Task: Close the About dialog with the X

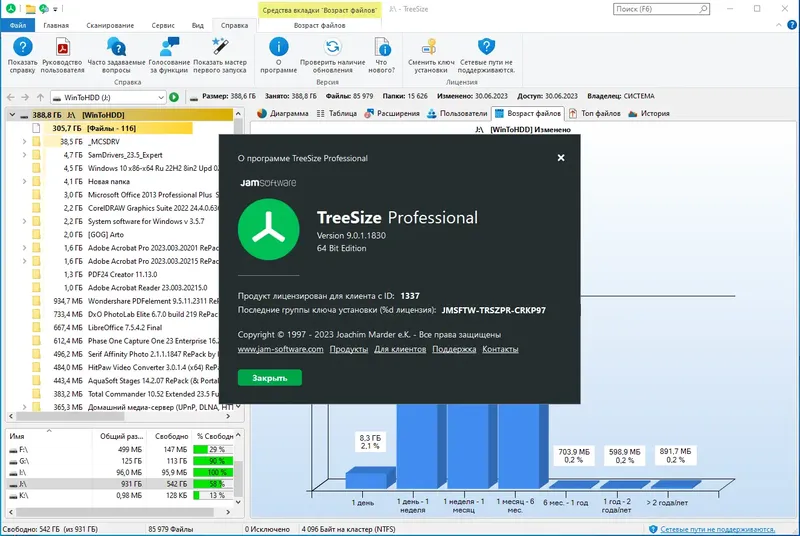Action: tap(561, 158)
